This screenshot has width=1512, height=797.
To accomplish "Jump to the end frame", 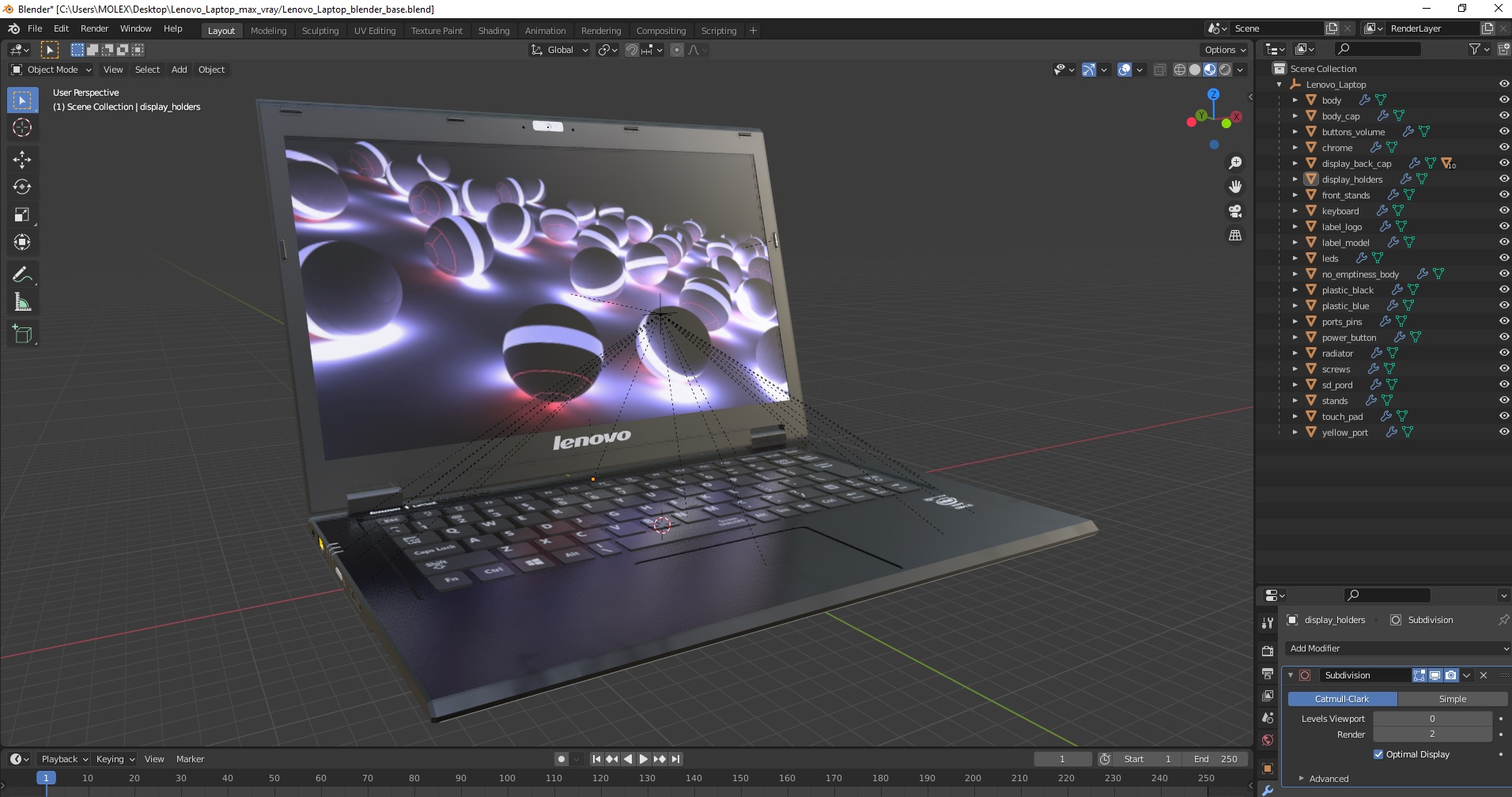I will click(x=675, y=759).
